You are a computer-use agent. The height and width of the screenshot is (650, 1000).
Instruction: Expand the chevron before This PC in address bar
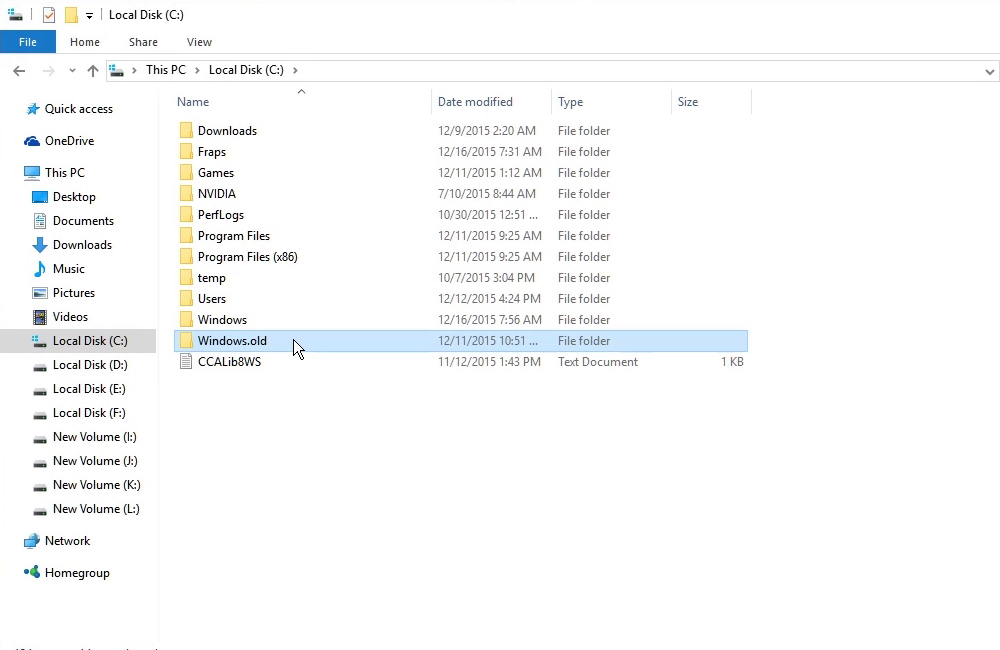134,70
